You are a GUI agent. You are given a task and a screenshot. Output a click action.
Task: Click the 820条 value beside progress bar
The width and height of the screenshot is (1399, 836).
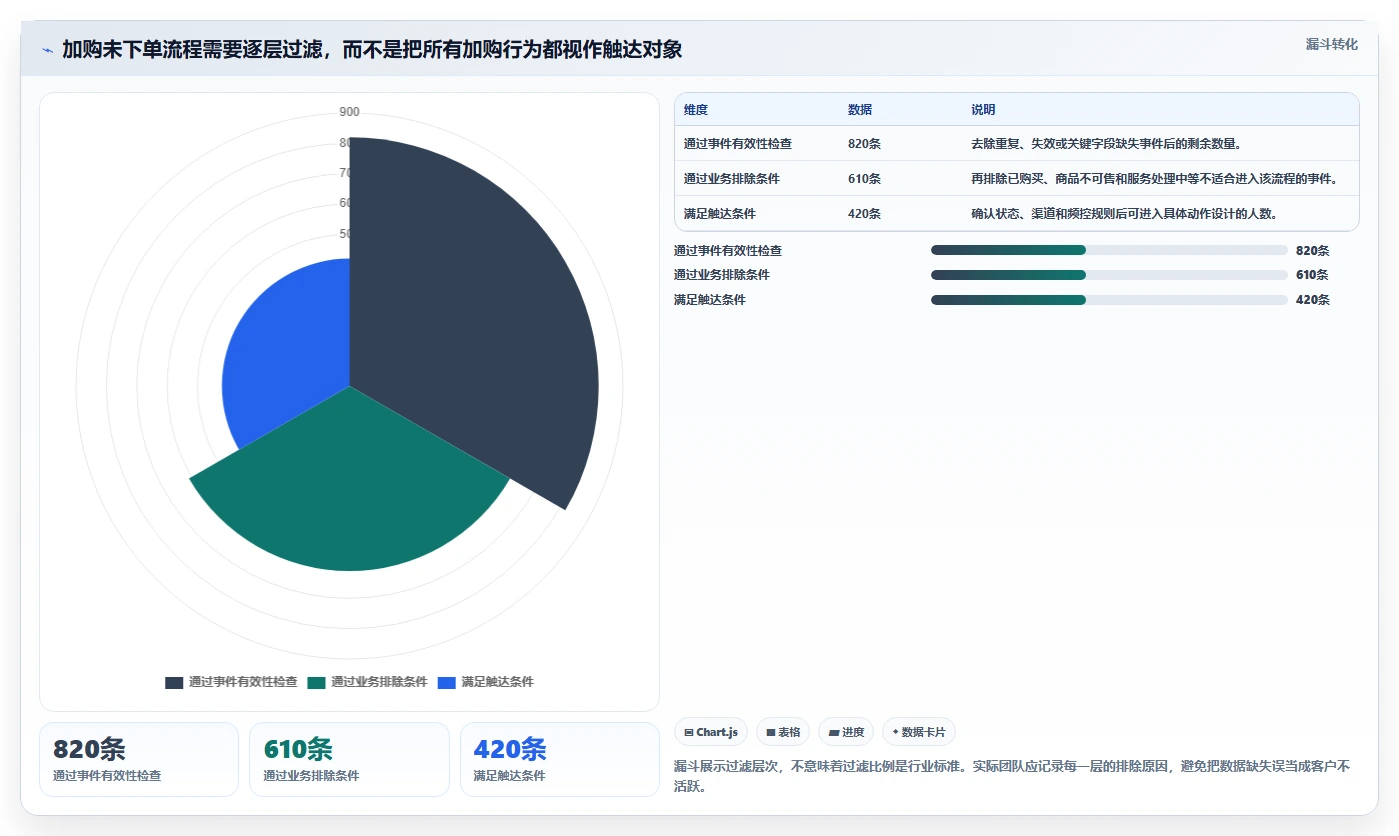pos(1312,251)
